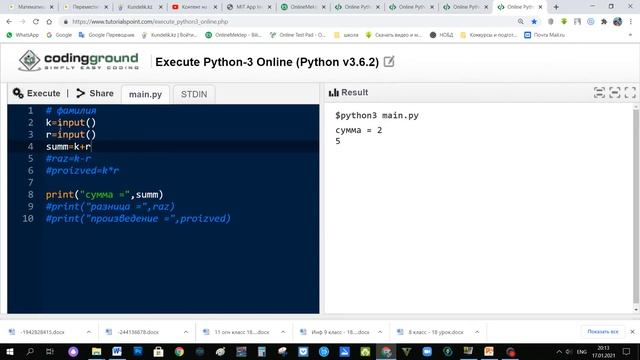Click the second Result panel layout icon
Screen dimensions: 640x360
[x=614, y=93]
